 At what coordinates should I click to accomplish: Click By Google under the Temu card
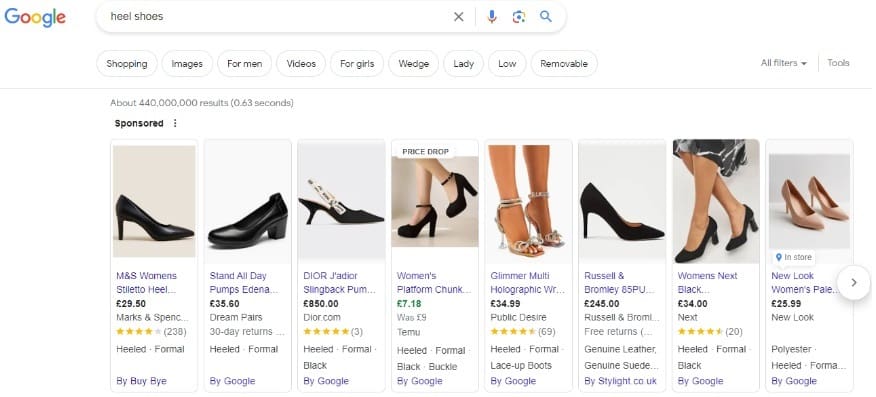click(x=420, y=381)
